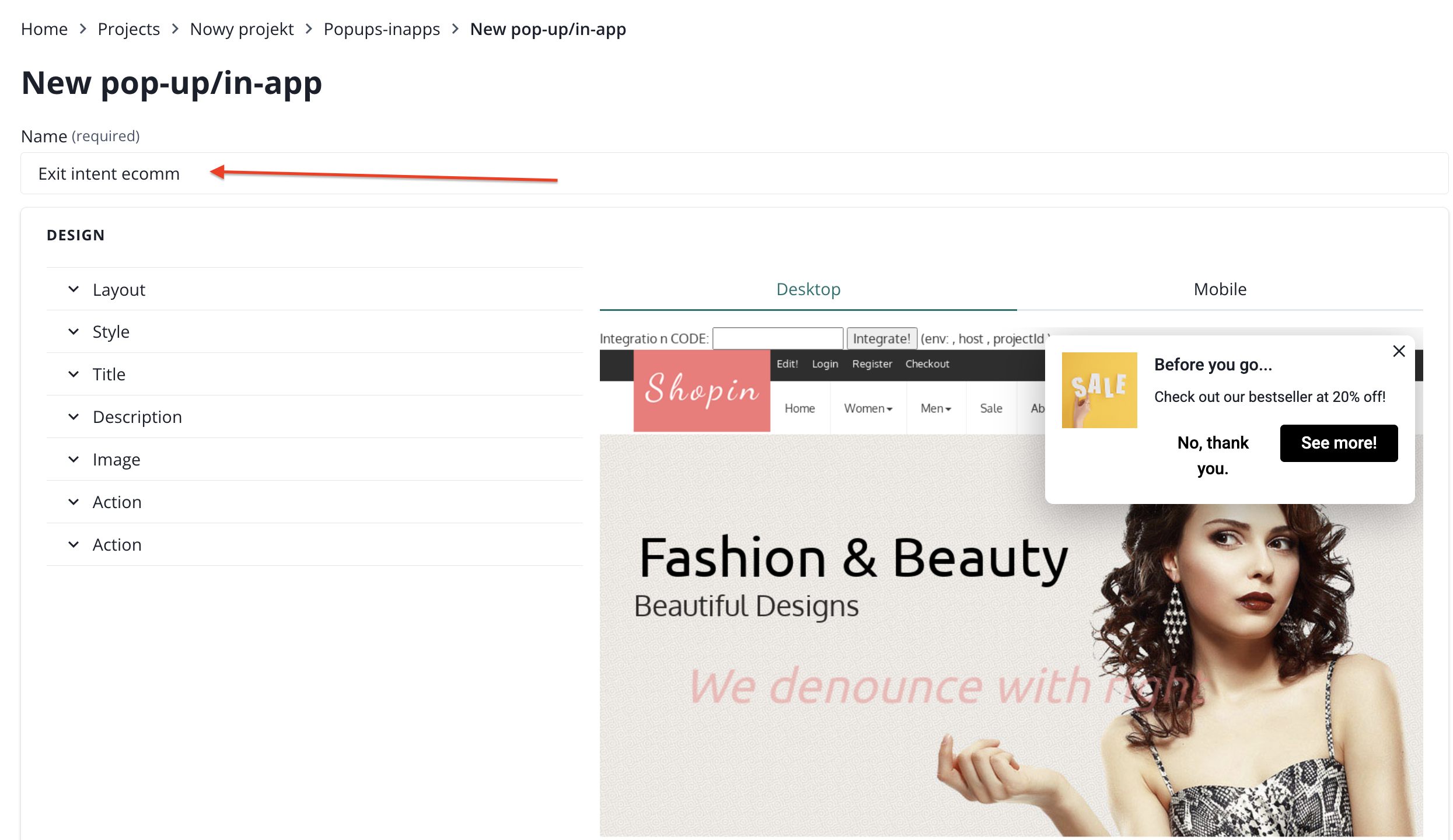Focus the Name input field
Image resolution: width=1453 pixels, height=840 pixels.
coord(734,174)
